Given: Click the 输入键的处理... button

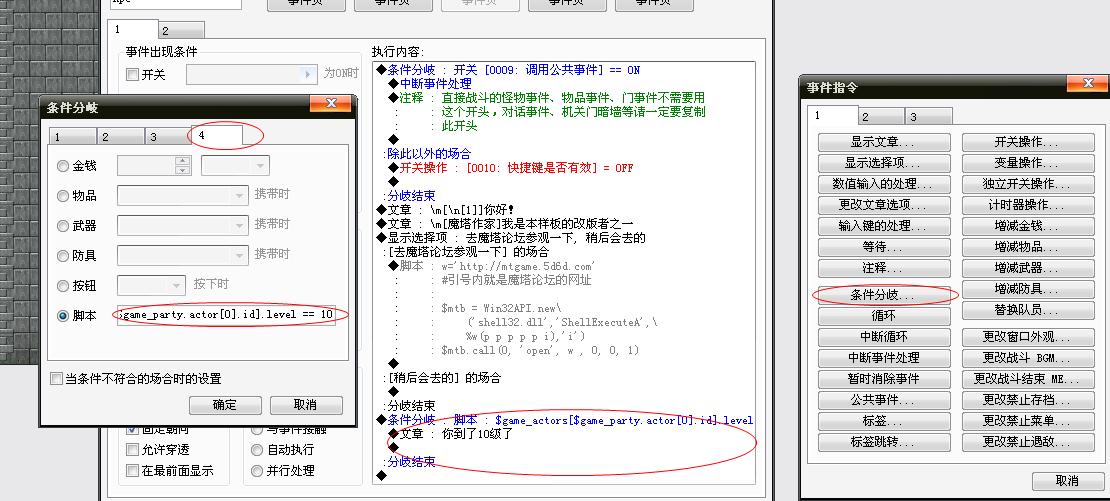Looking at the screenshot, I should [884, 226].
